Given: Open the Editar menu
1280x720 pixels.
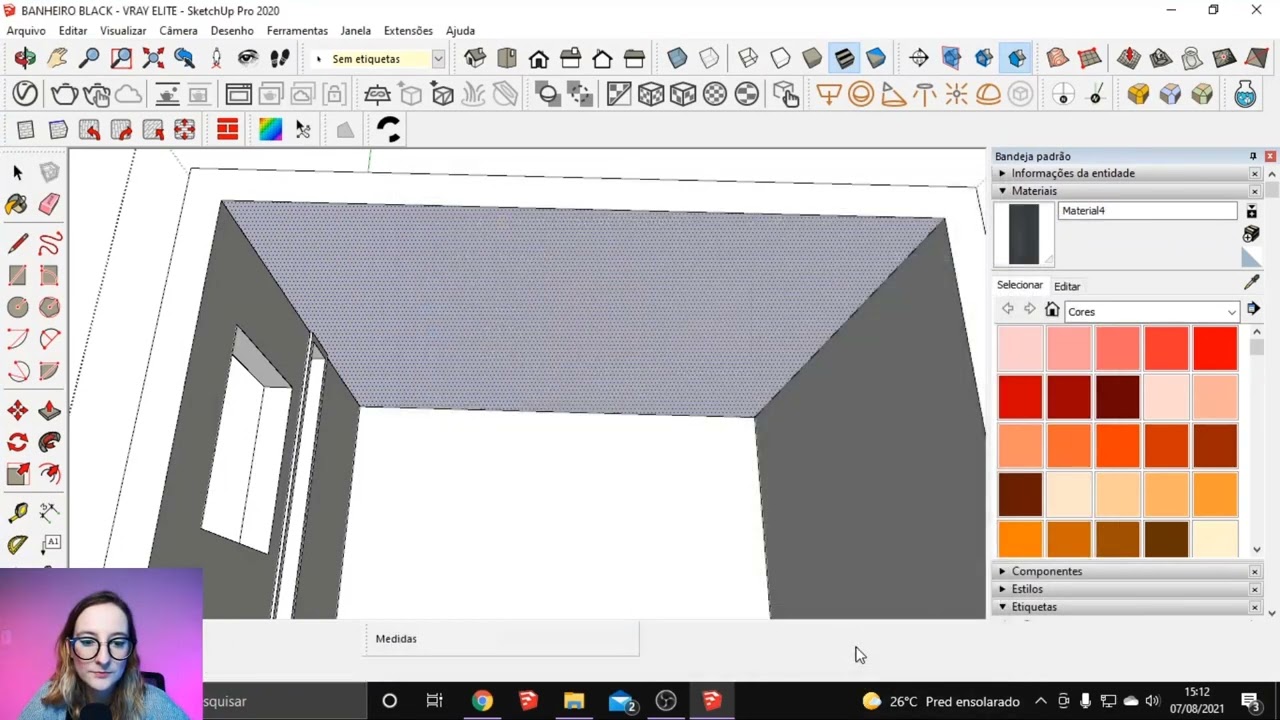Looking at the screenshot, I should 73,31.
